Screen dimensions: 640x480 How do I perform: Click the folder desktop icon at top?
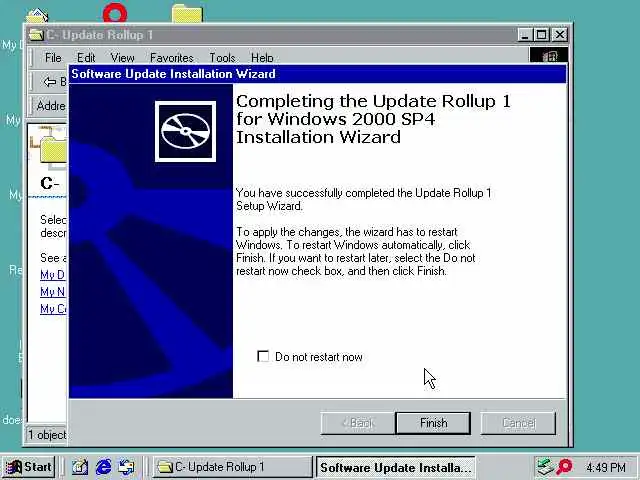click(187, 13)
